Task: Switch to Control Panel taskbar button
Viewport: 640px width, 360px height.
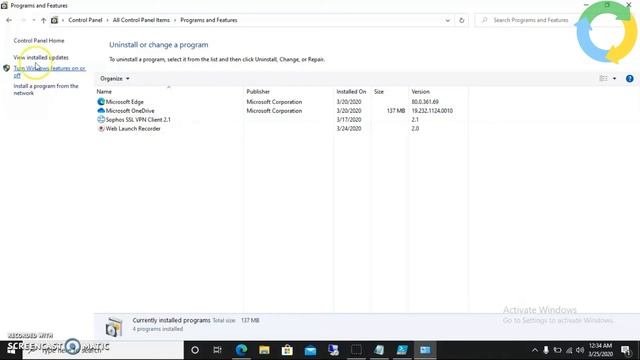Action: [x=425, y=350]
